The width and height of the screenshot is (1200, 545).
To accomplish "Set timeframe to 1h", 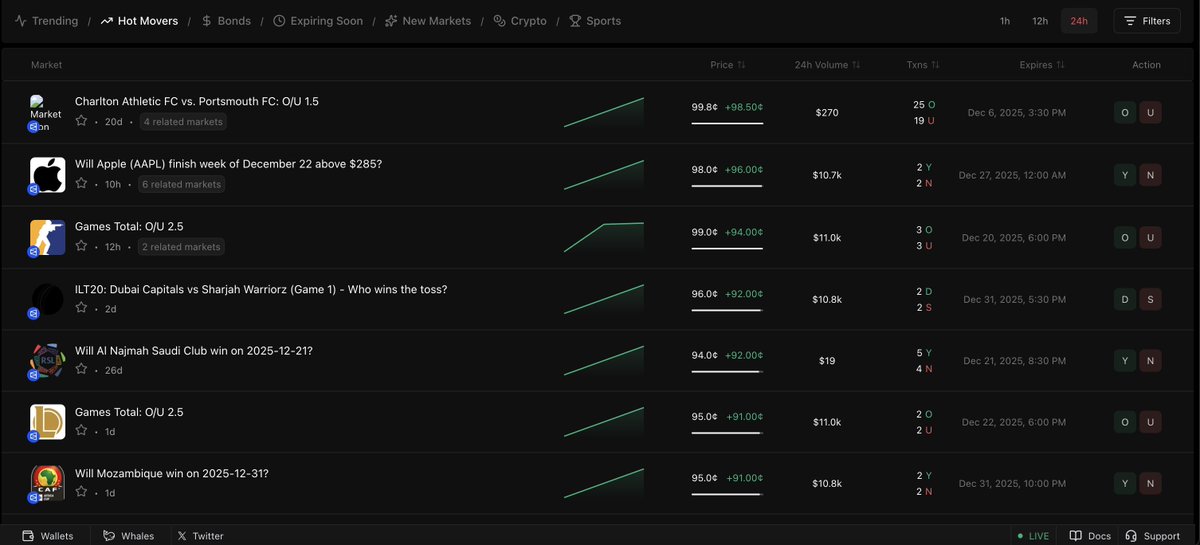I will (1005, 21).
